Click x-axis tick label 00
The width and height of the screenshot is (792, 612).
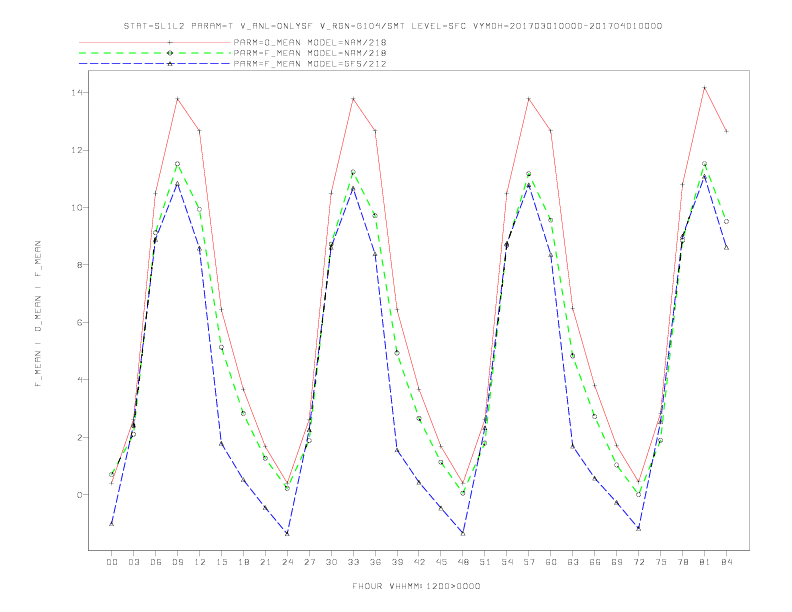112,562
